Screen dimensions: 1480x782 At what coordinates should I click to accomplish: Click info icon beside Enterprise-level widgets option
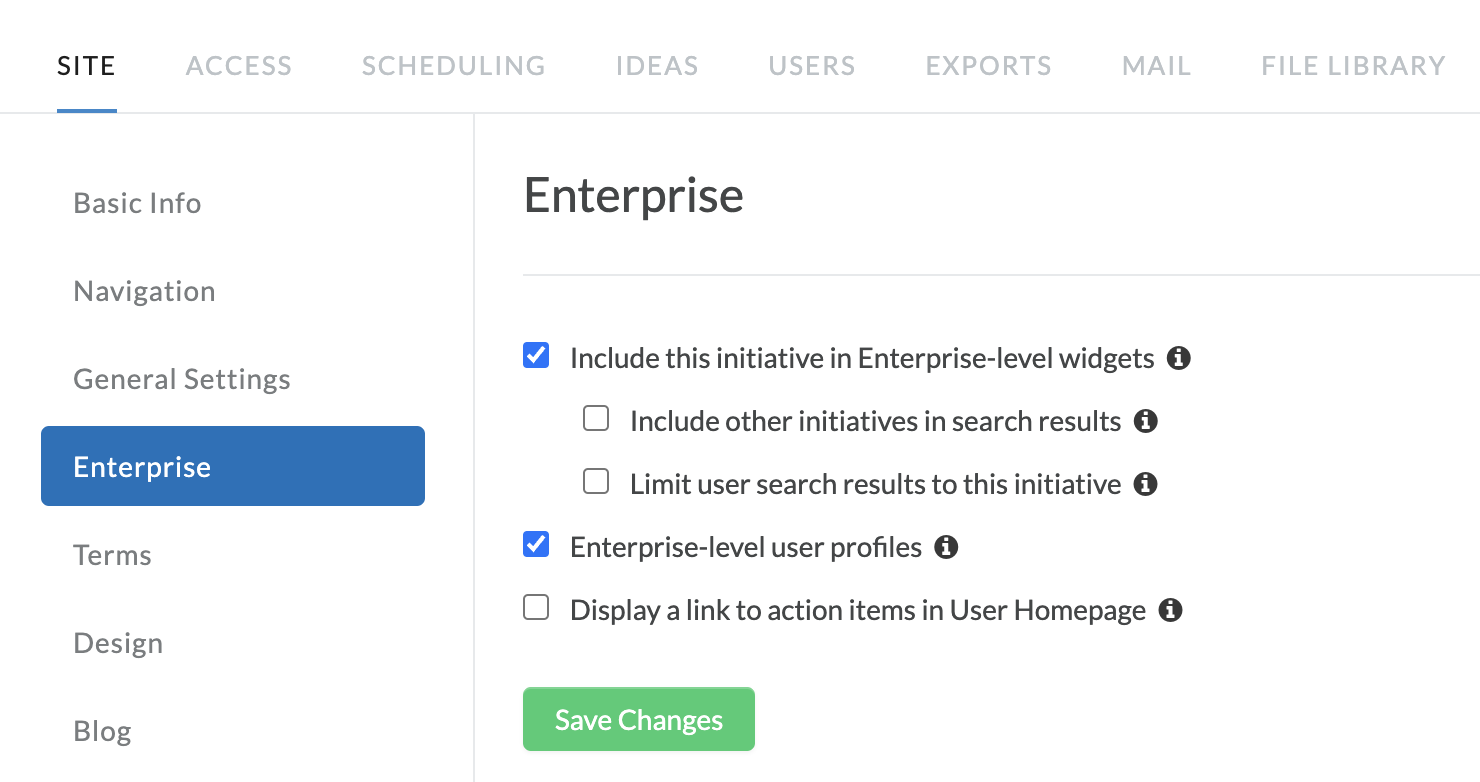(1179, 358)
